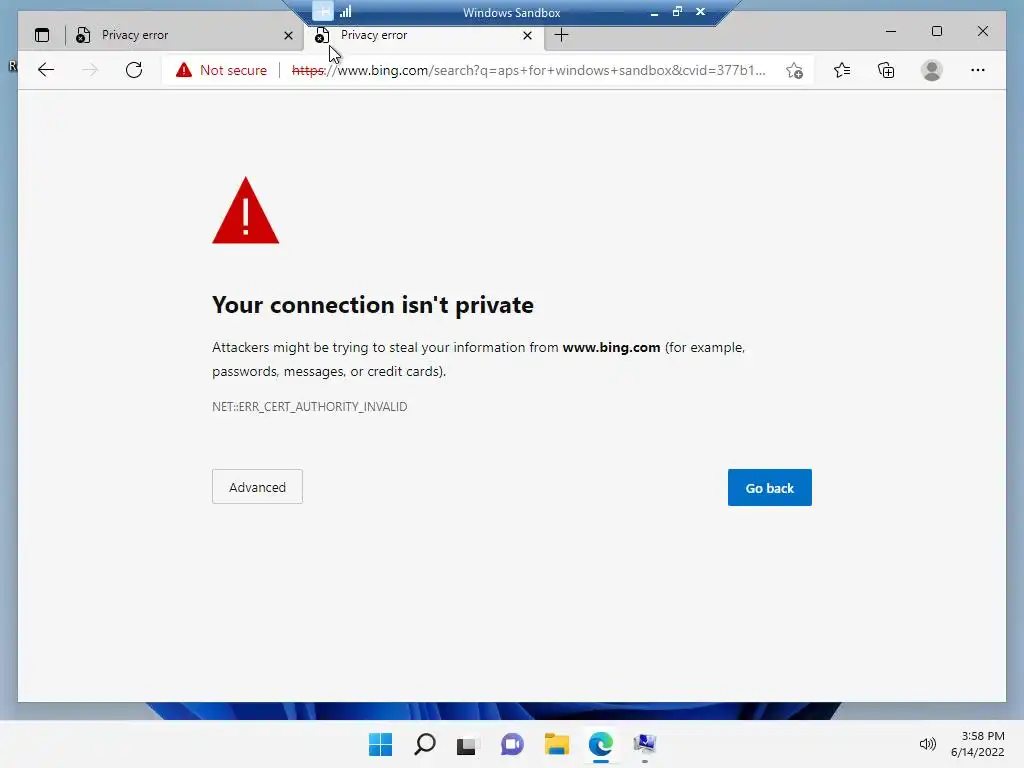Close the first Privacy error tab
Screen dimensions: 1024x768
point(288,35)
